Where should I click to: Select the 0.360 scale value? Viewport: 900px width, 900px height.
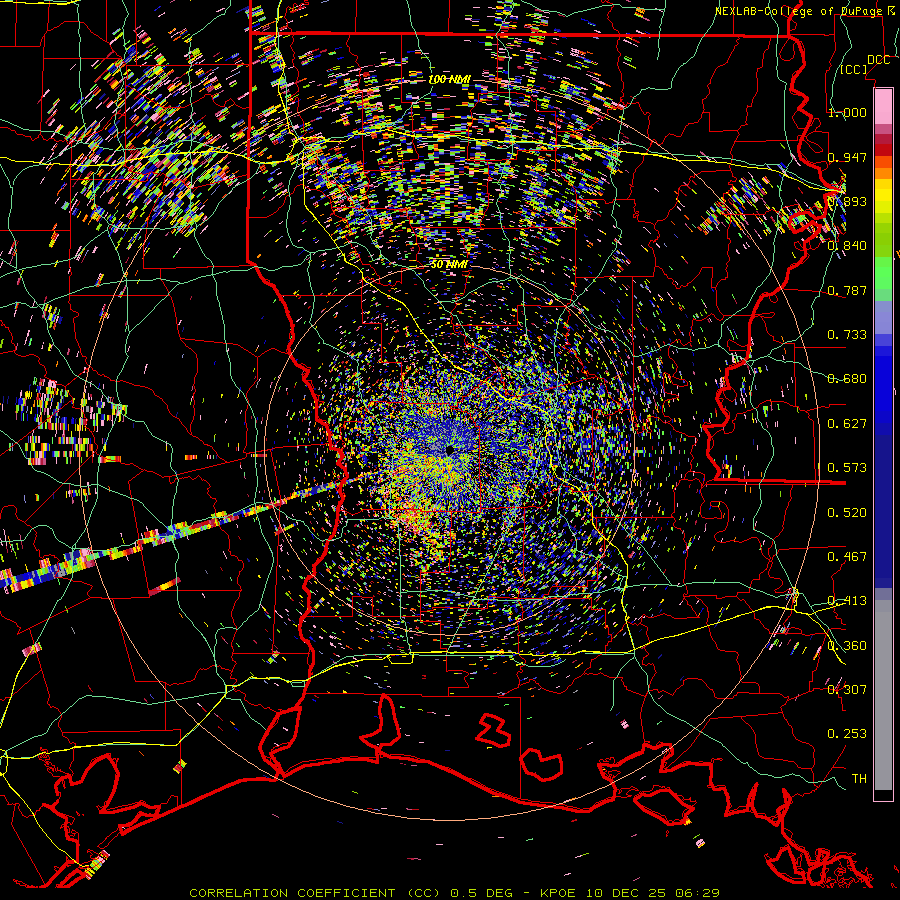847,645
